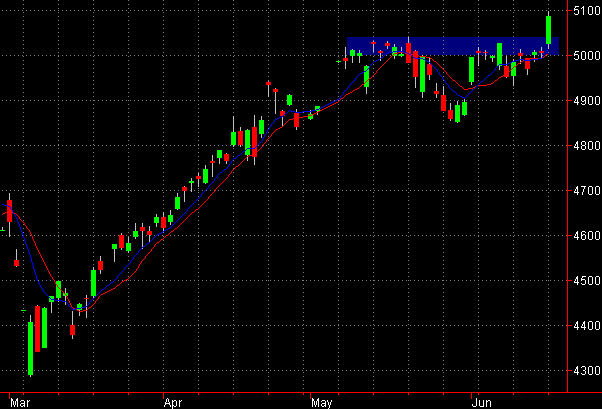Click the Mar date axis label
Image resolution: width=602 pixels, height=409 pixels.
[x=20, y=403]
